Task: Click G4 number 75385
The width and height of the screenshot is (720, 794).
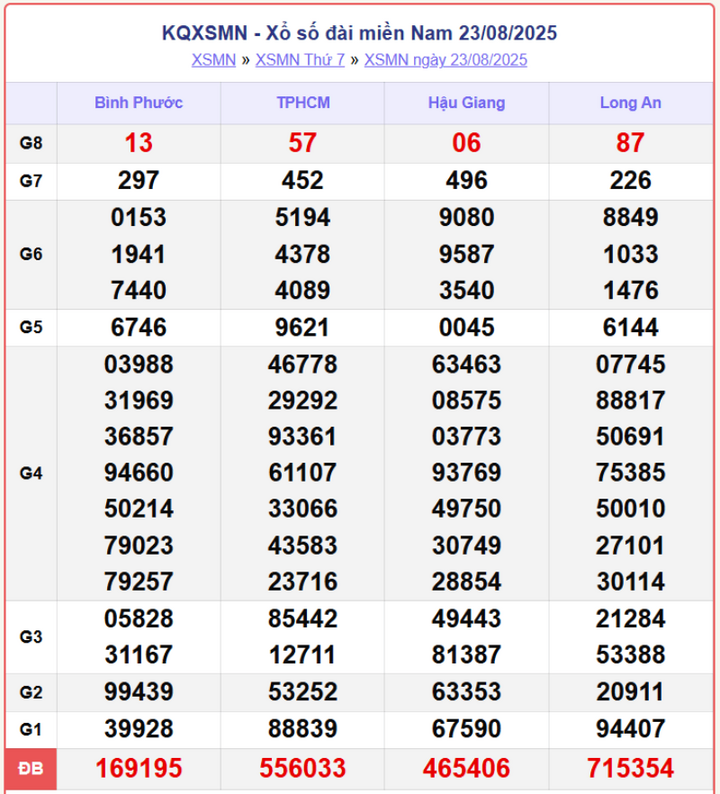Action: coord(630,472)
